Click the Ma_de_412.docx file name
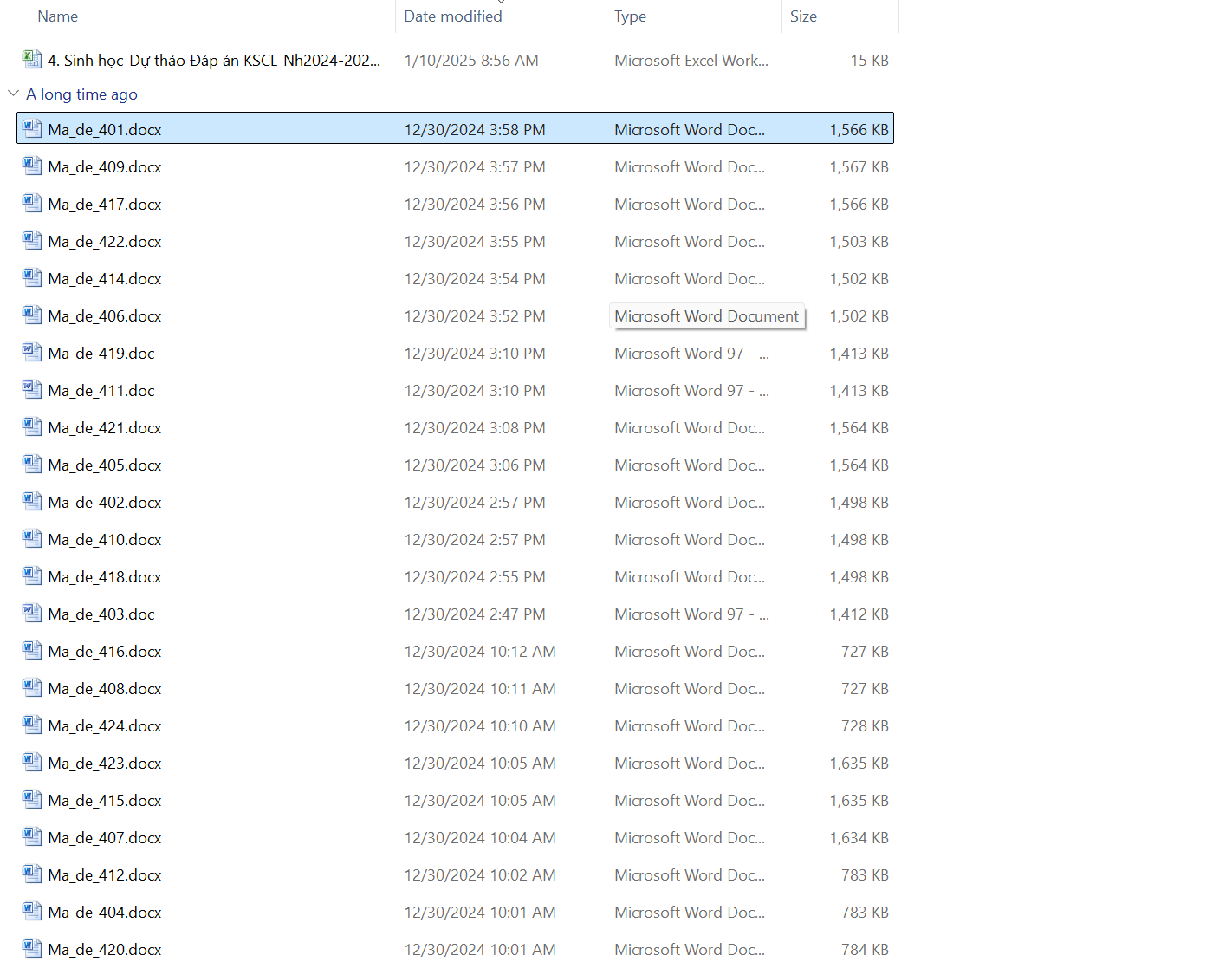Screen dimensions: 1232x975 pyautogui.click(x=105, y=875)
